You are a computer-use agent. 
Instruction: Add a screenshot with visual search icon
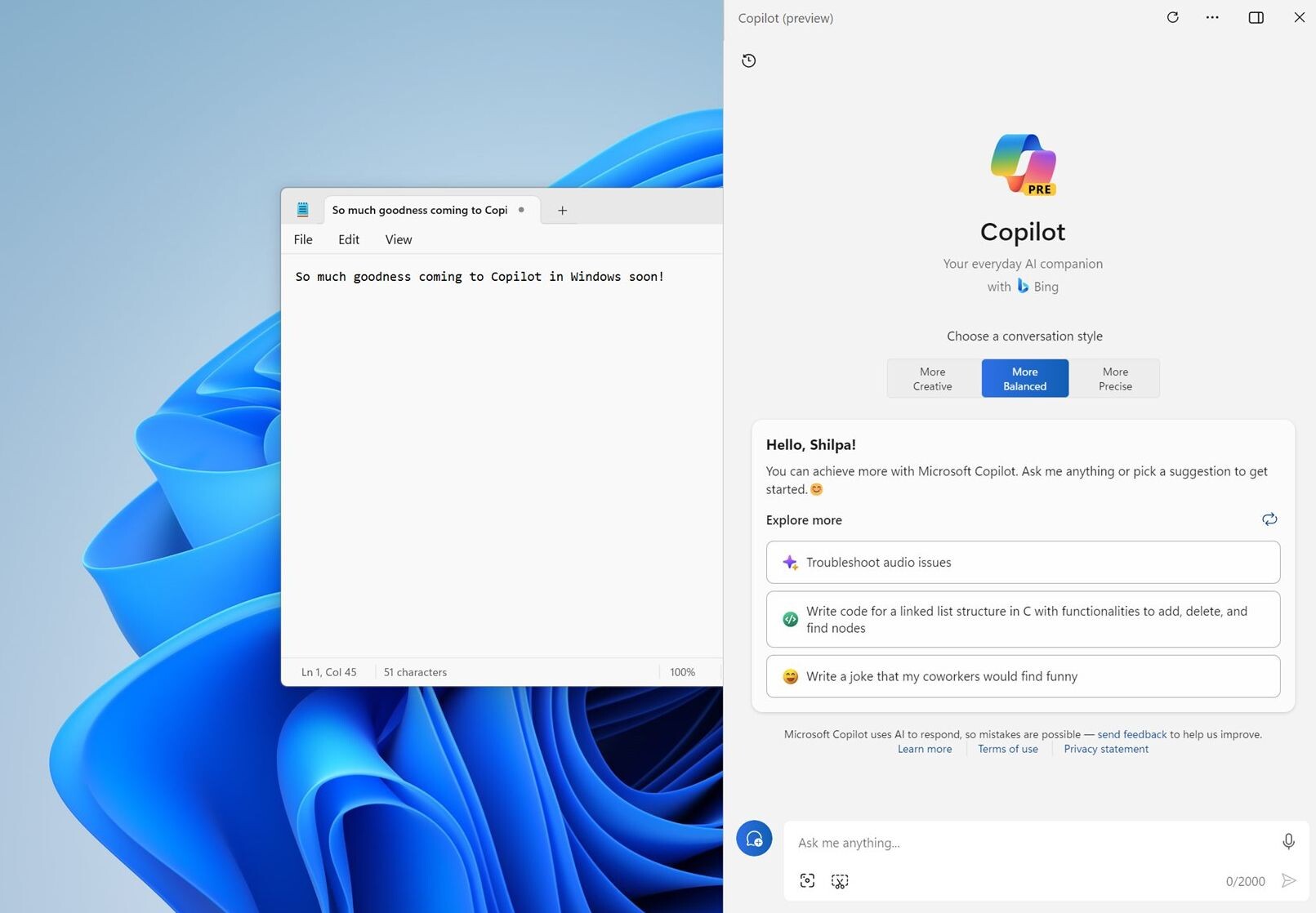coord(807,880)
